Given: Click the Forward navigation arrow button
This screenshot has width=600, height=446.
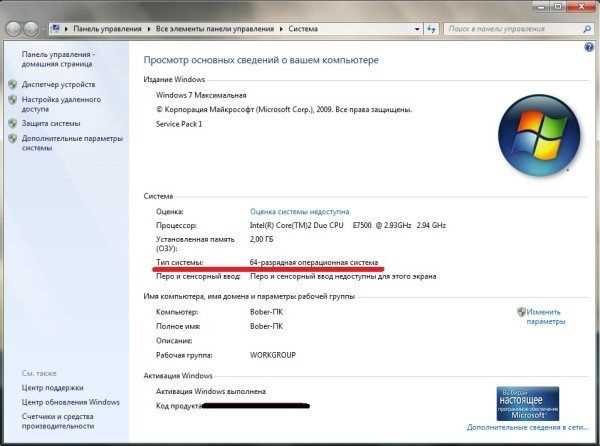Looking at the screenshot, I should point(31,29).
